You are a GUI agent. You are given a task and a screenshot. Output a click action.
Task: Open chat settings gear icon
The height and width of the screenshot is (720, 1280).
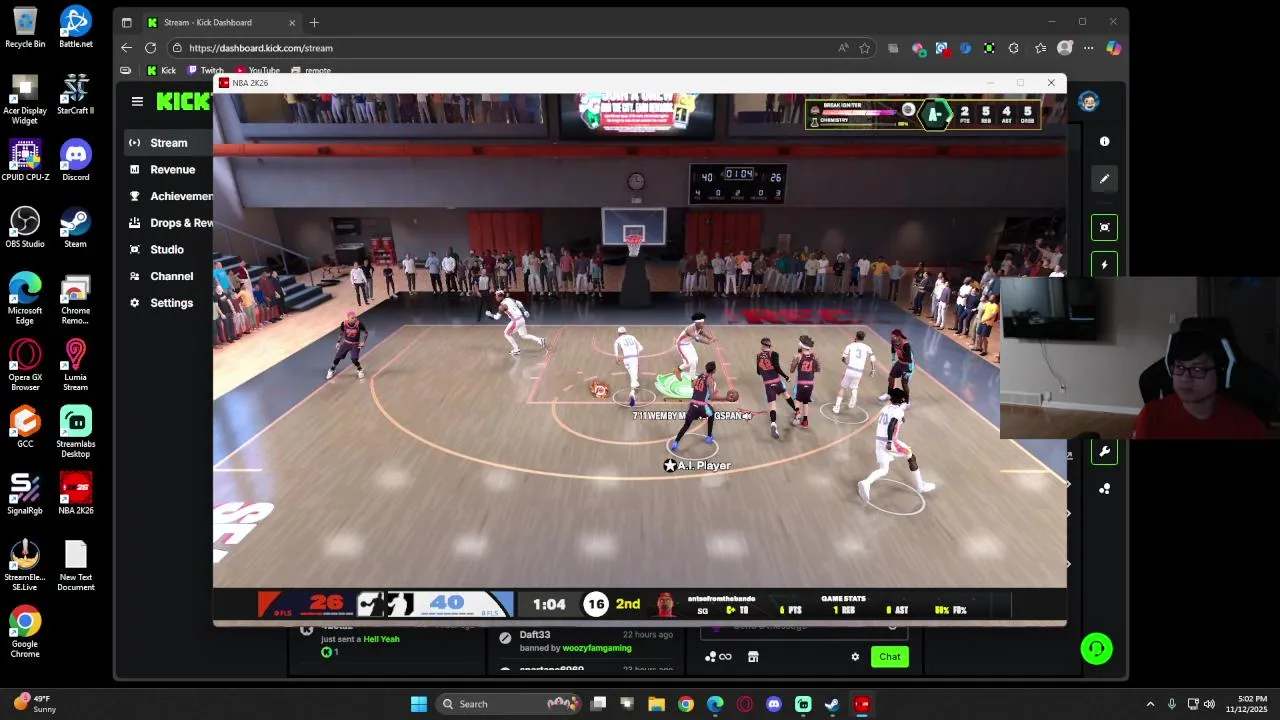[x=855, y=657]
